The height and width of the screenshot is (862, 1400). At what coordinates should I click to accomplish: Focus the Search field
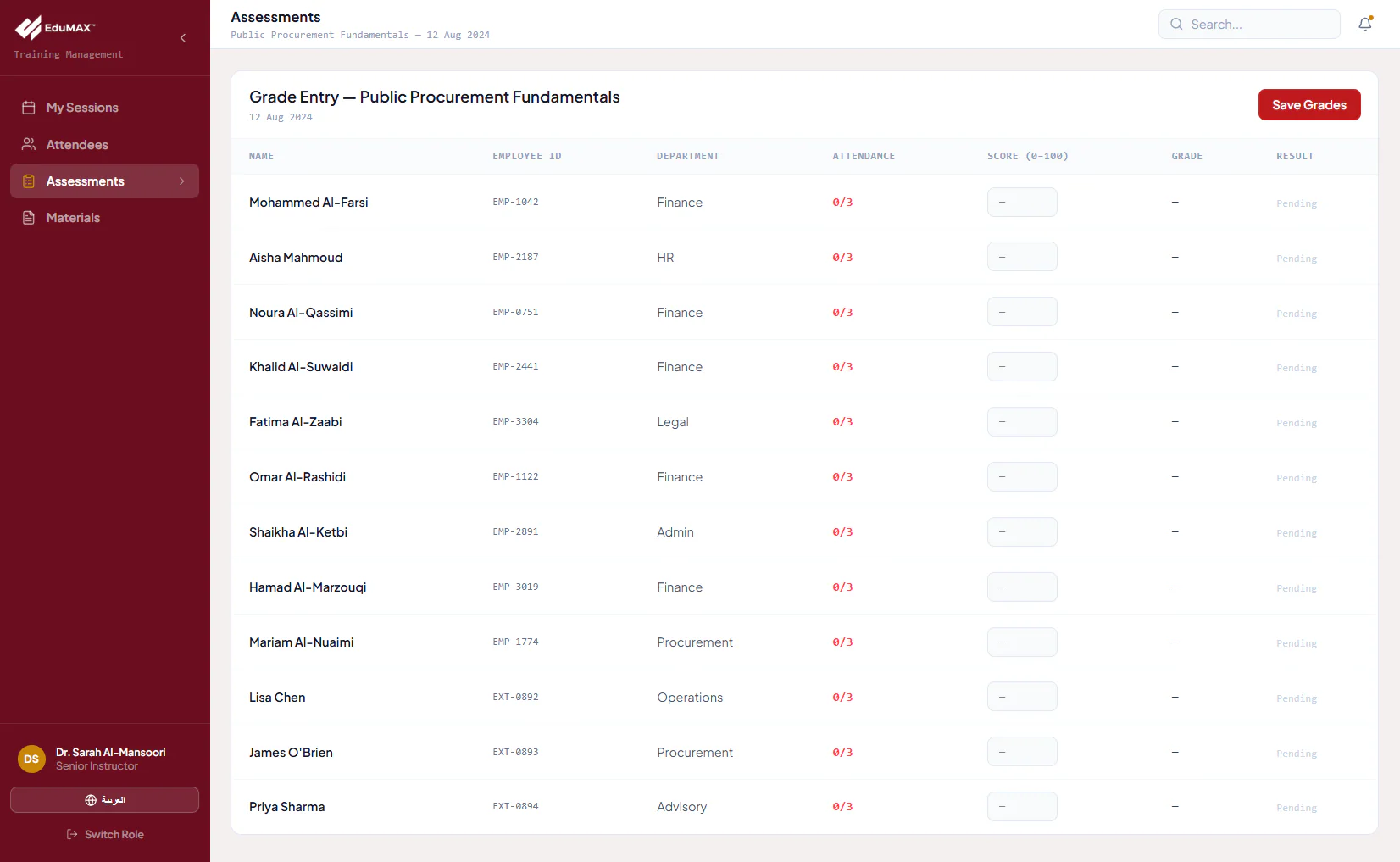[1249, 25]
